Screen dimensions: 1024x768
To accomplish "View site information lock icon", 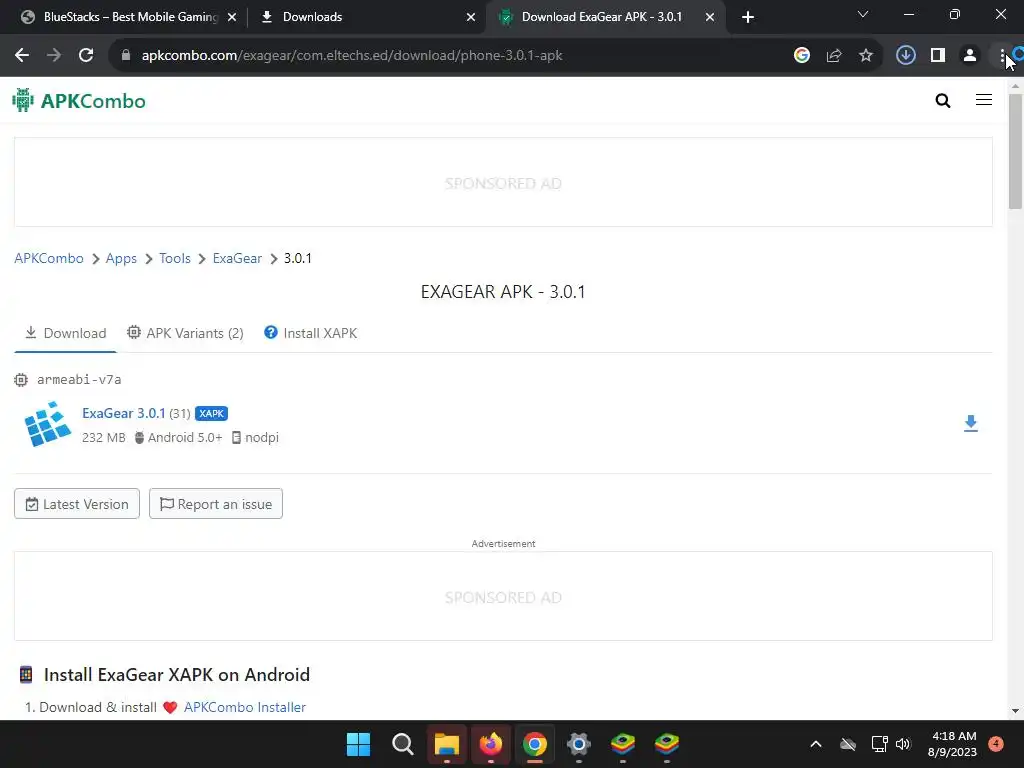I will (126, 56).
